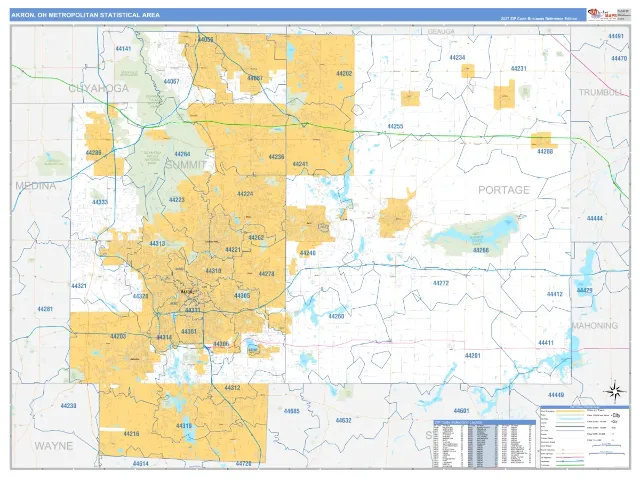Select ZIP code 44312
The height and width of the screenshot is (480, 640).
232,388
